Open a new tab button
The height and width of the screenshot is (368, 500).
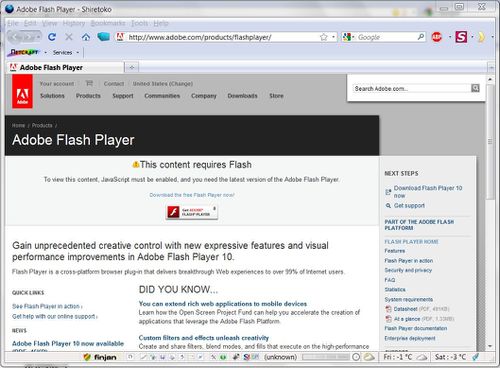(x=132, y=67)
